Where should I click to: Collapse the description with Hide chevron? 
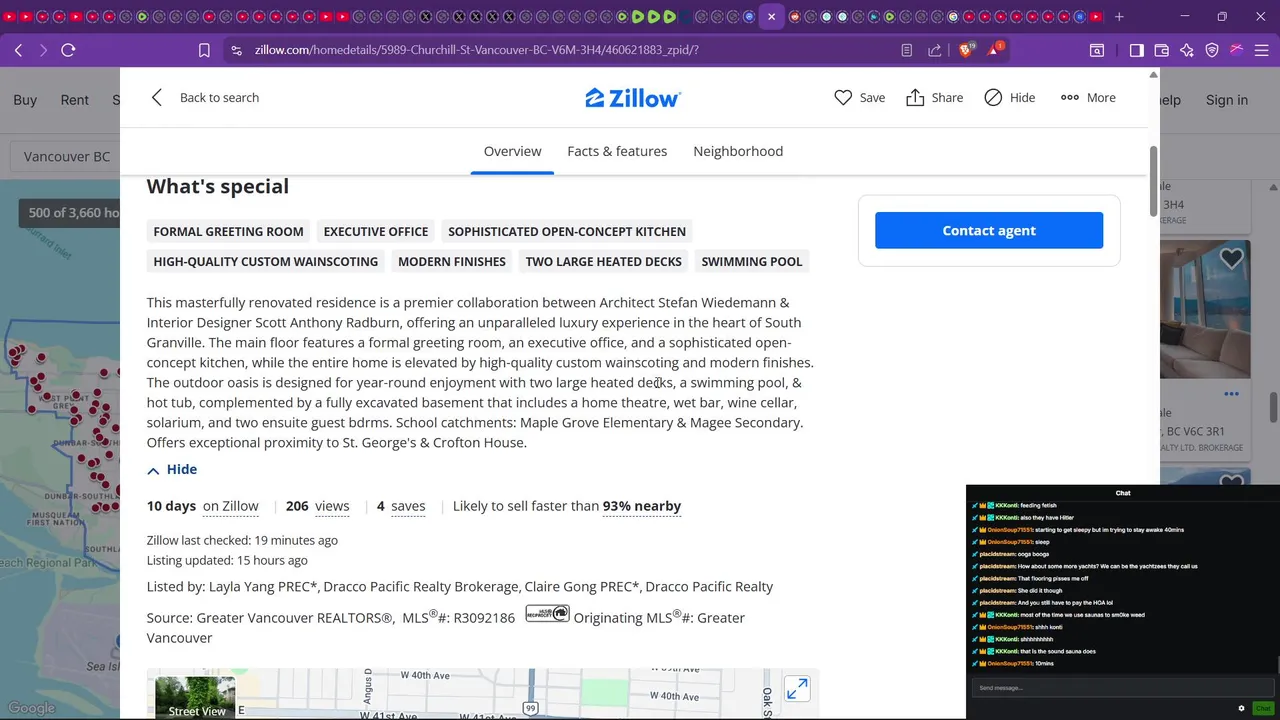(172, 469)
